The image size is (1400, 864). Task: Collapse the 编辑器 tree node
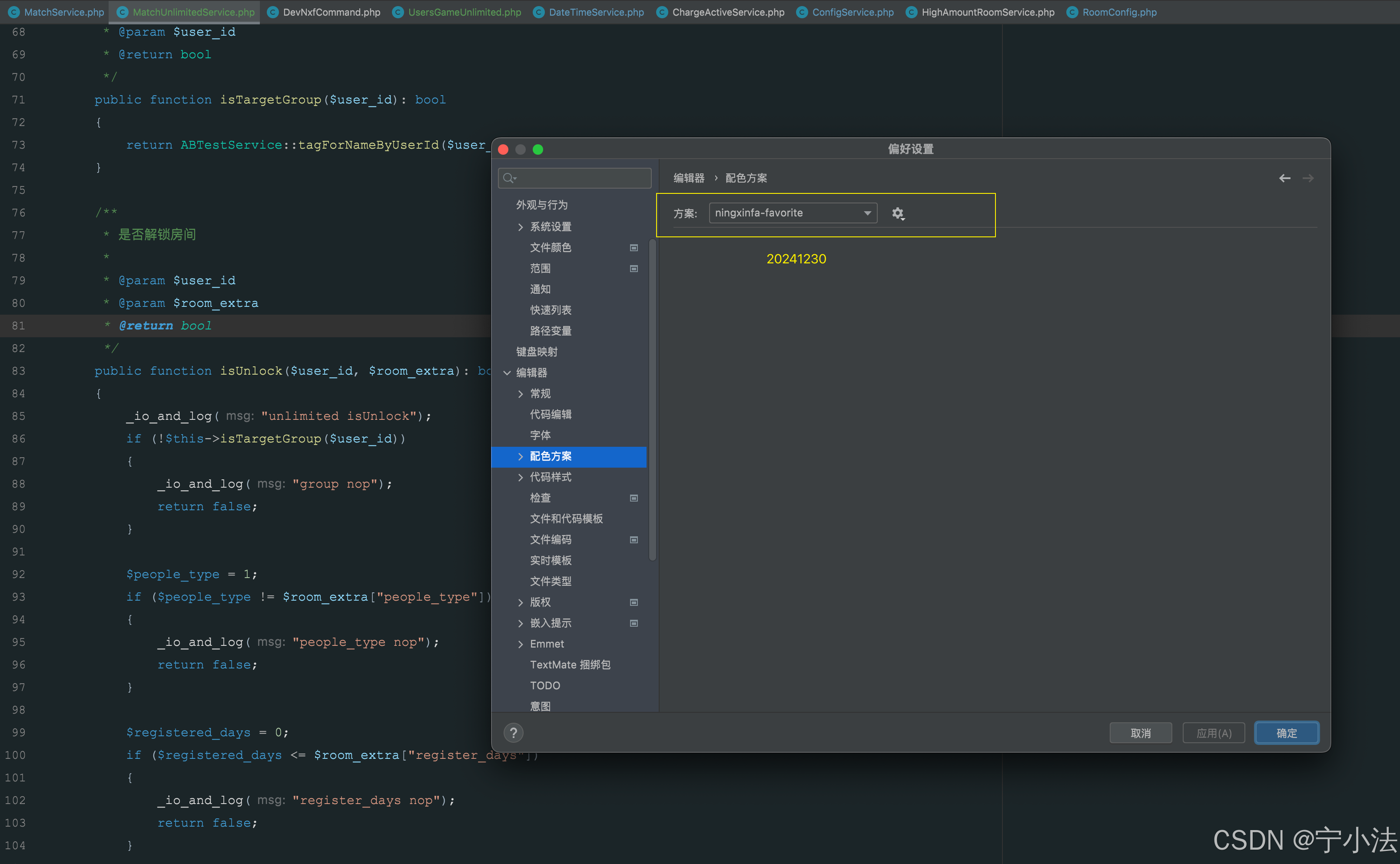click(x=508, y=372)
